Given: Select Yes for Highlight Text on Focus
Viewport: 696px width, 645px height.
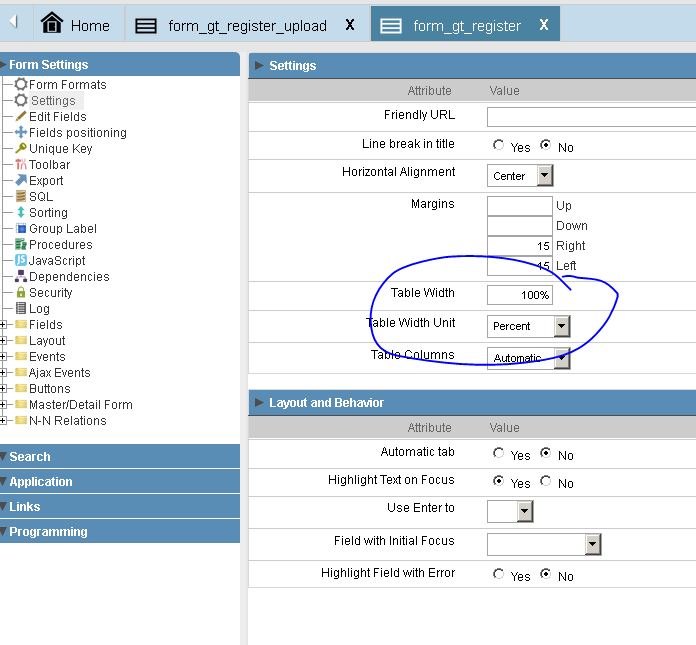Looking at the screenshot, I should click(x=498, y=481).
